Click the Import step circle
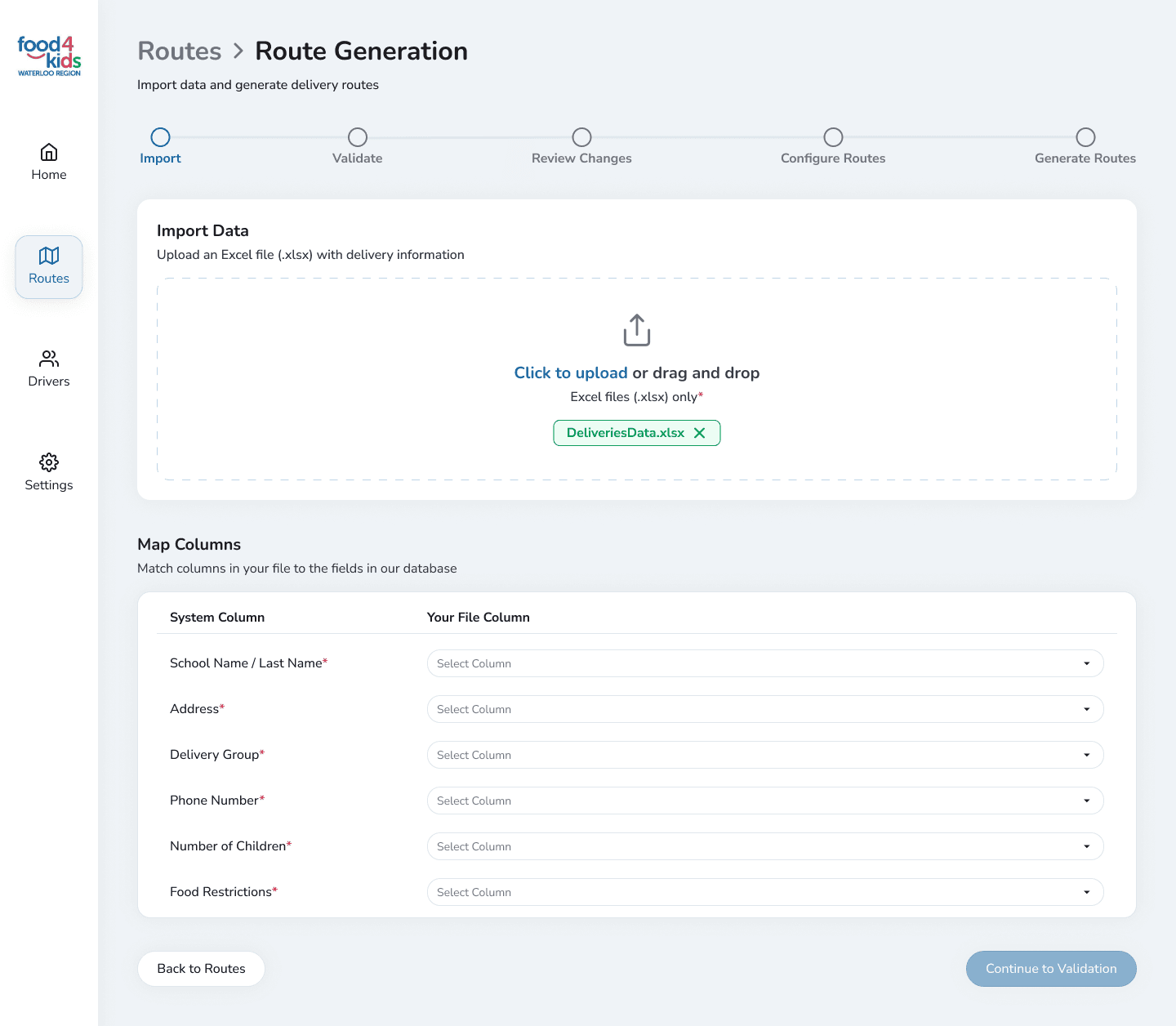The height and width of the screenshot is (1026, 1176). (x=161, y=137)
